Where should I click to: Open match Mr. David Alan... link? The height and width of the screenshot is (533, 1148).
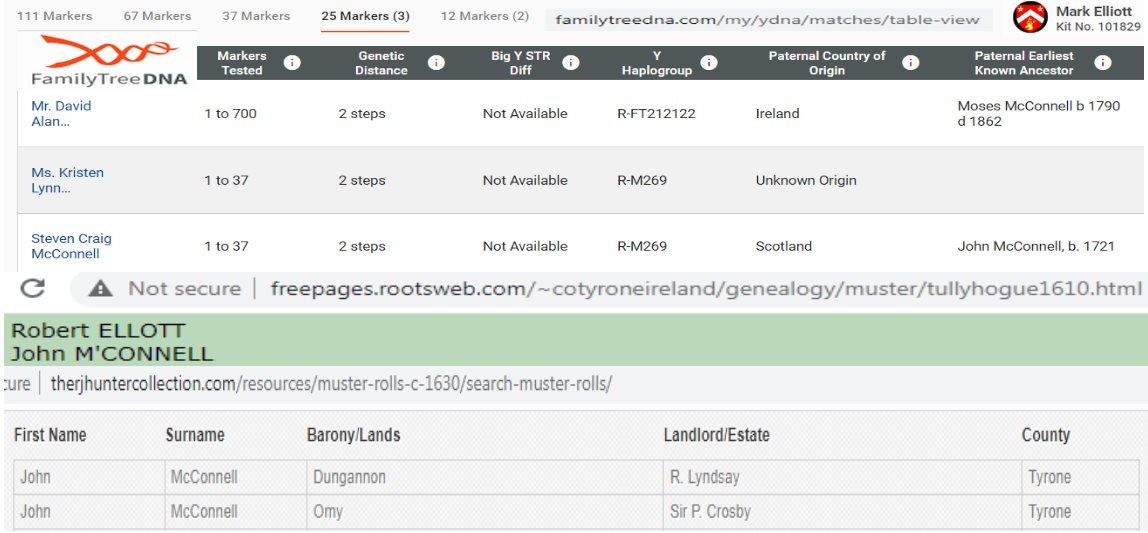pyautogui.click(x=61, y=114)
